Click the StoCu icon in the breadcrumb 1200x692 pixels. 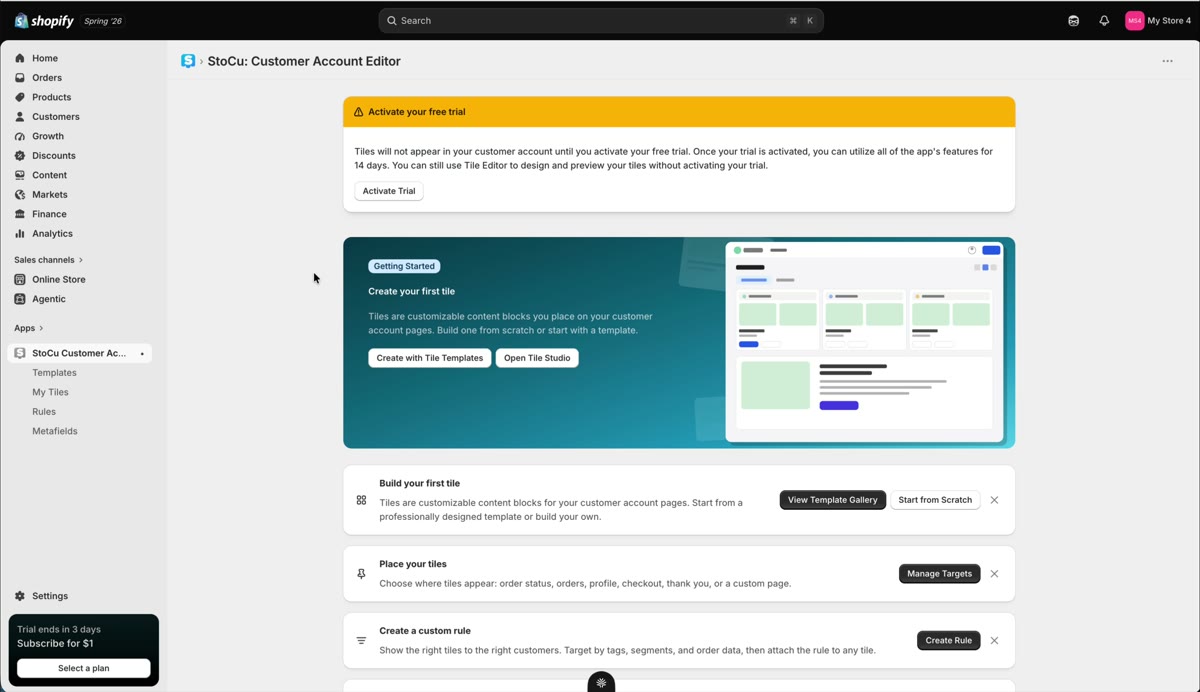(188, 61)
